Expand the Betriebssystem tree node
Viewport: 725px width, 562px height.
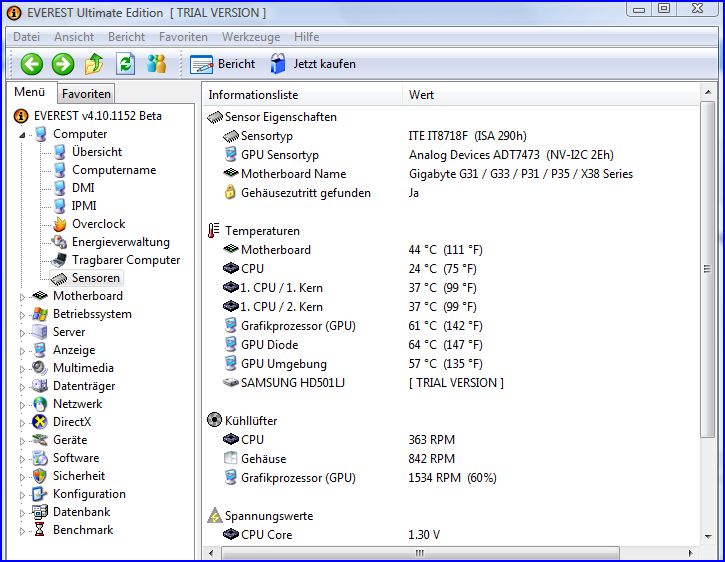22,315
